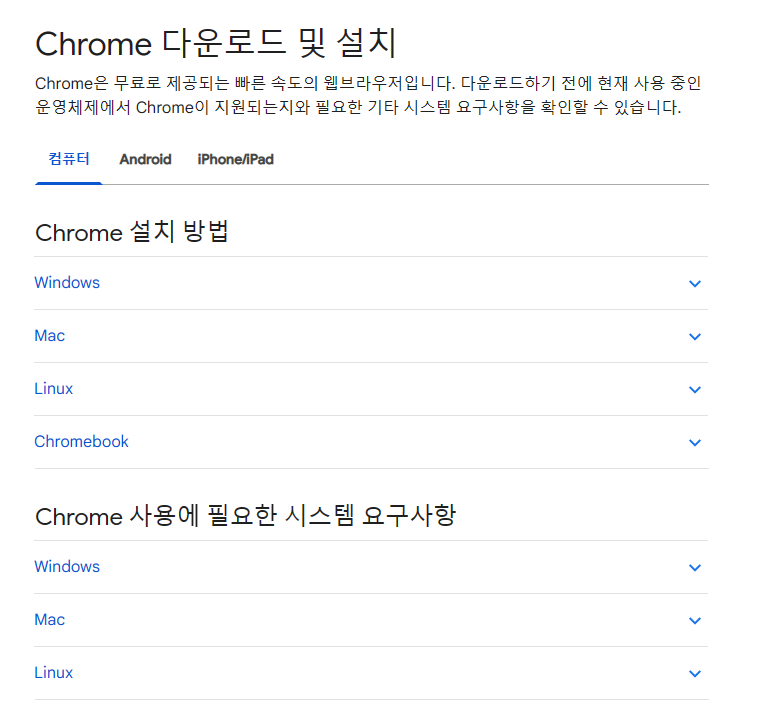Open the iPhone/iPad tab
Image resolution: width=762 pixels, height=722 pixels.
tap(235, 159)
